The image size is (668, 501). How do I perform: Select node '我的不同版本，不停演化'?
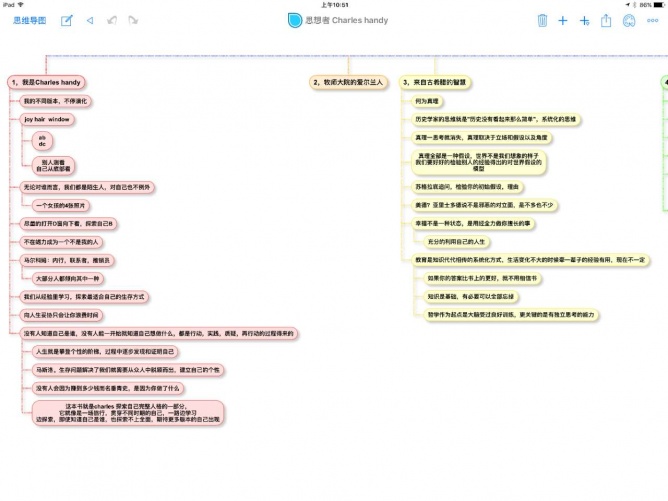tap(55, 101)
